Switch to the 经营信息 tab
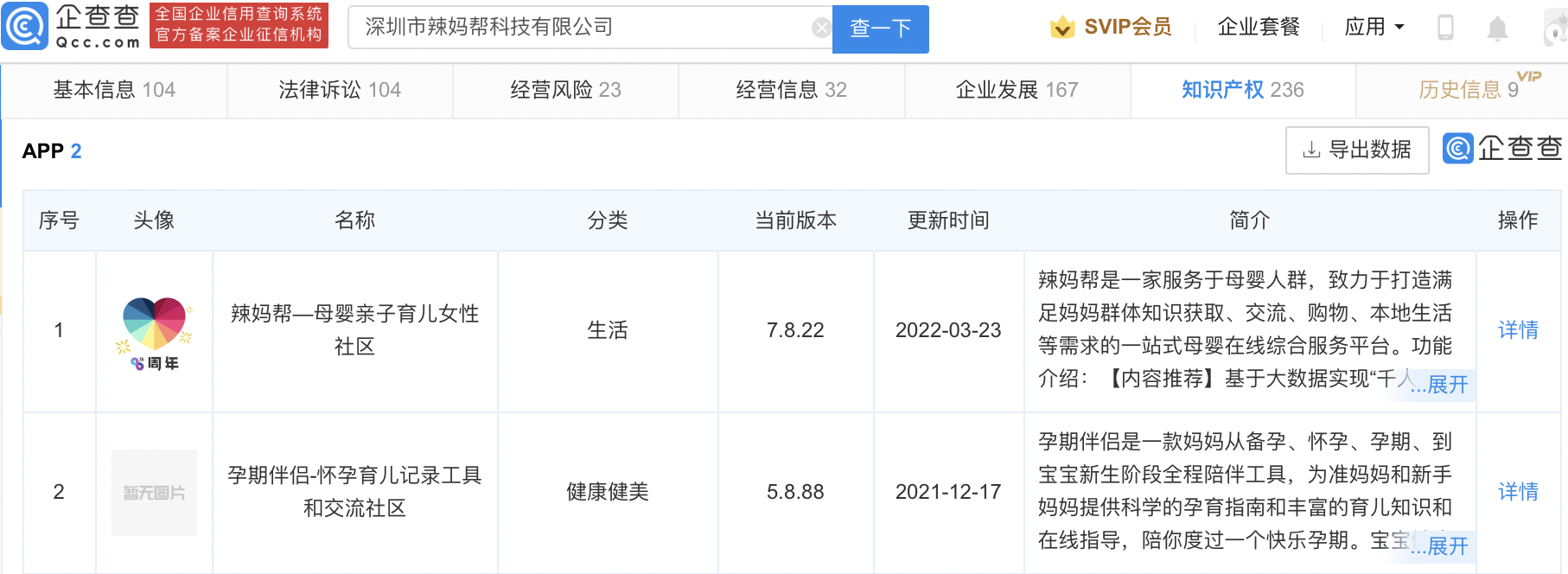1568x574 pixels. tap(791, 90)
